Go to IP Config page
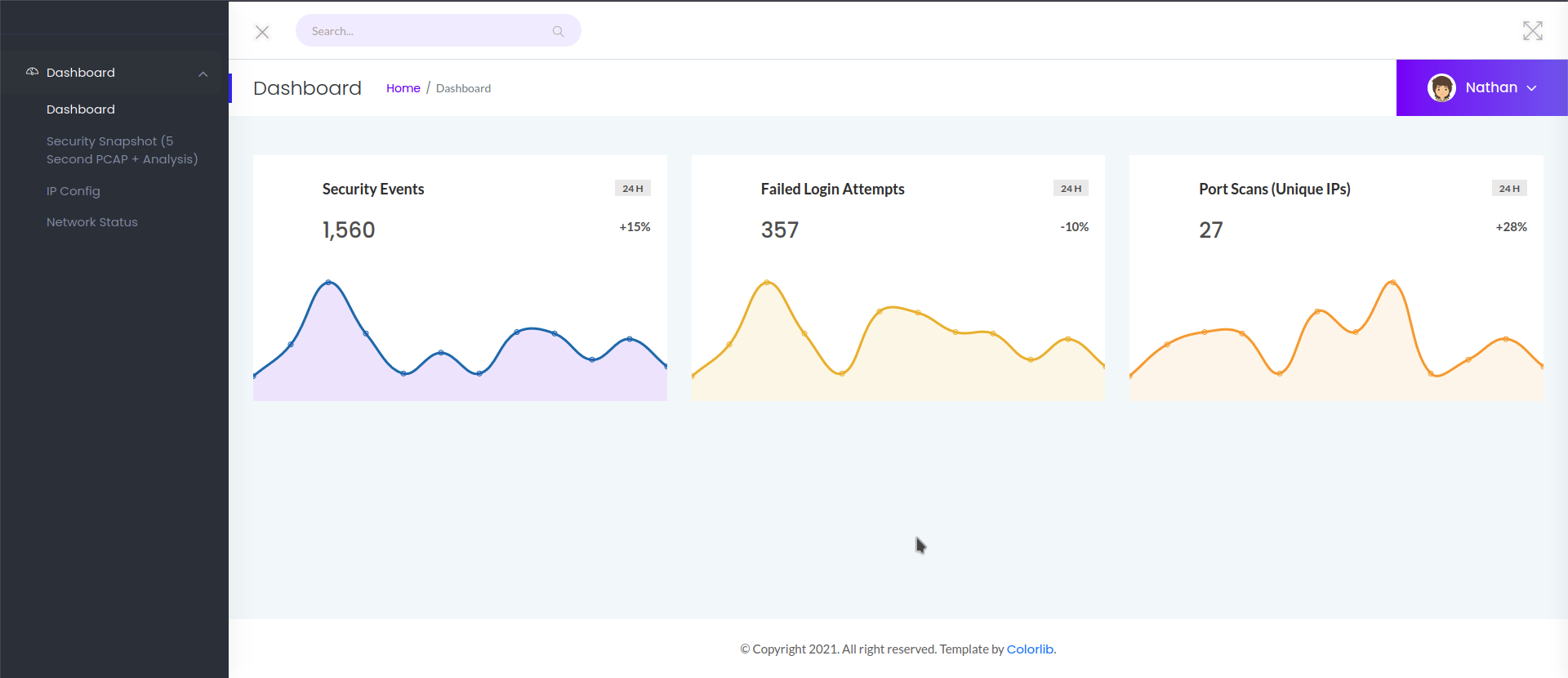This screenshot has height=678, width=1568. point(73,191)
